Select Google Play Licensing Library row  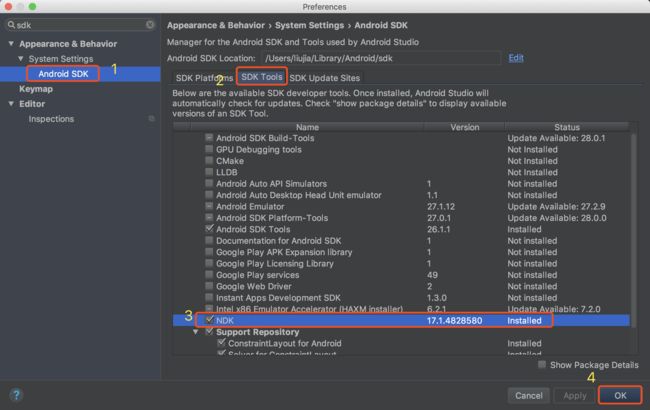coord(401,263)
